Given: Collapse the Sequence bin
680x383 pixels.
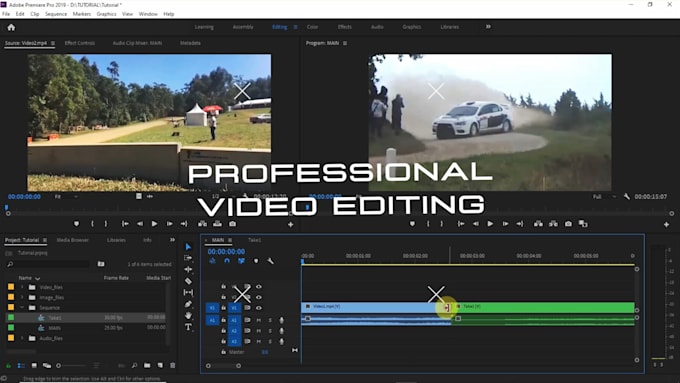Looking at the screenshot, I should click(23, 308).
